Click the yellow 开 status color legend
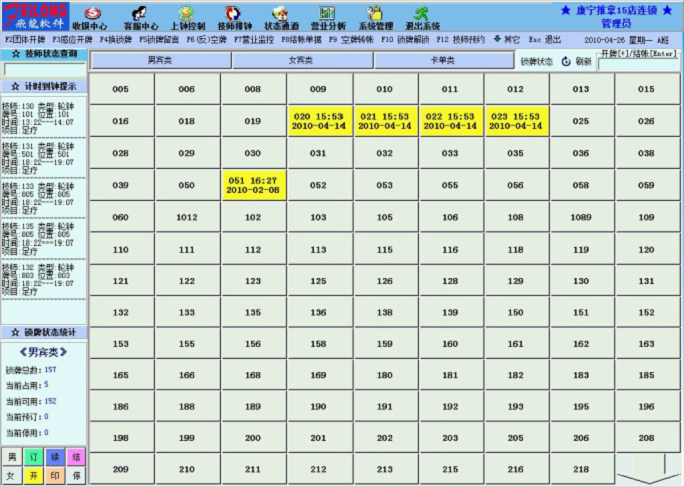 (33, 476)
